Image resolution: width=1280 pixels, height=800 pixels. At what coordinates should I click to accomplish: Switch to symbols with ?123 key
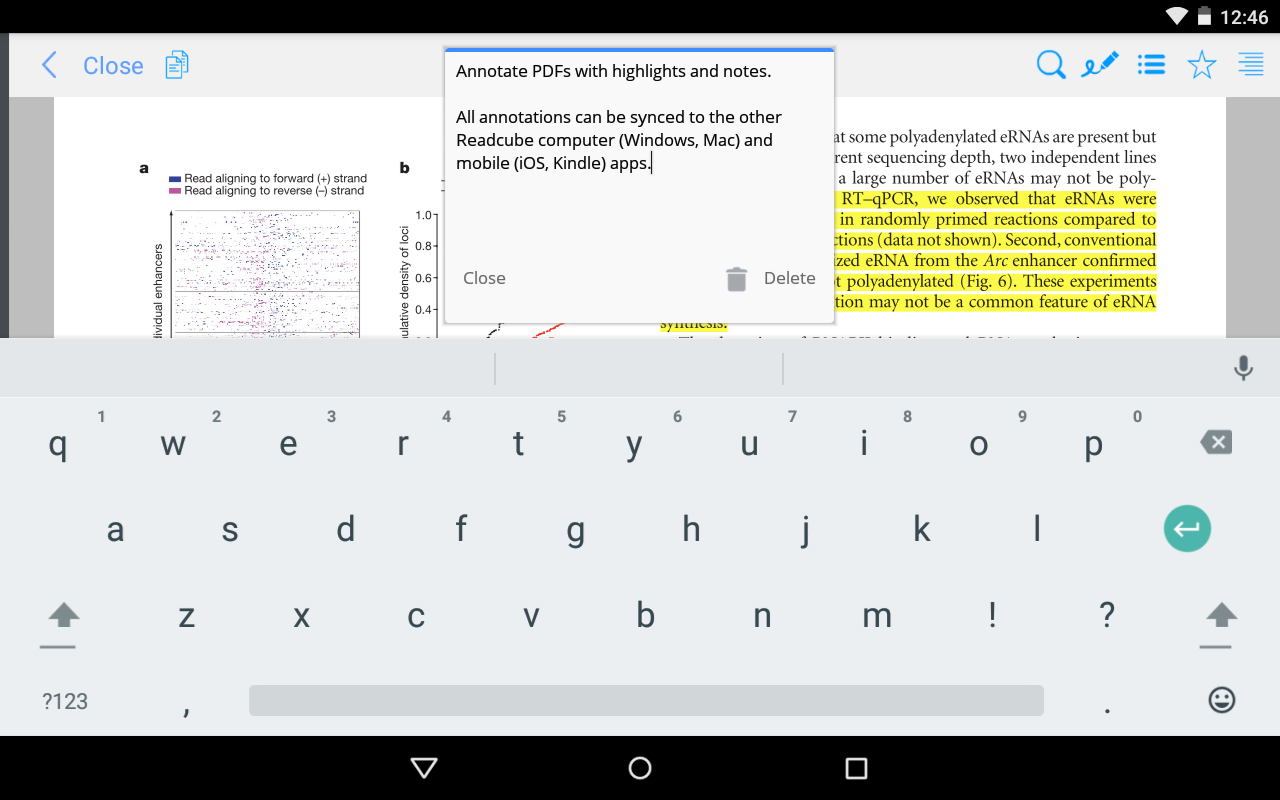click(x=65, y=702)
